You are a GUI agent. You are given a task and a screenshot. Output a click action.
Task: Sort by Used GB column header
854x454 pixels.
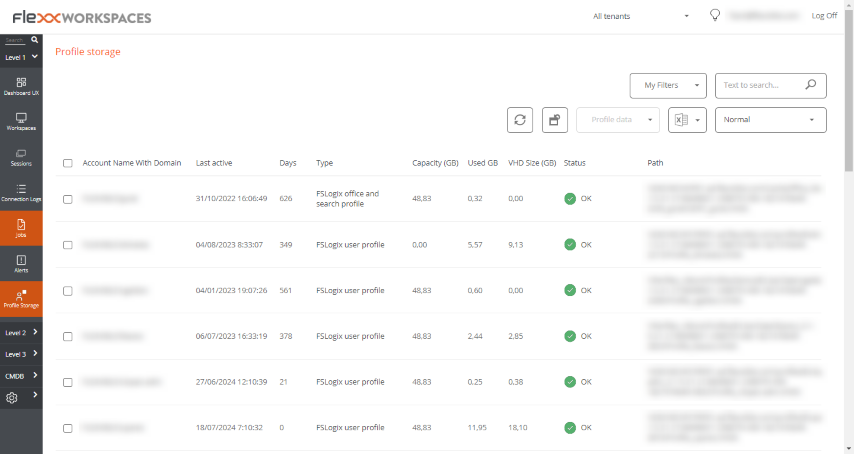483,163
